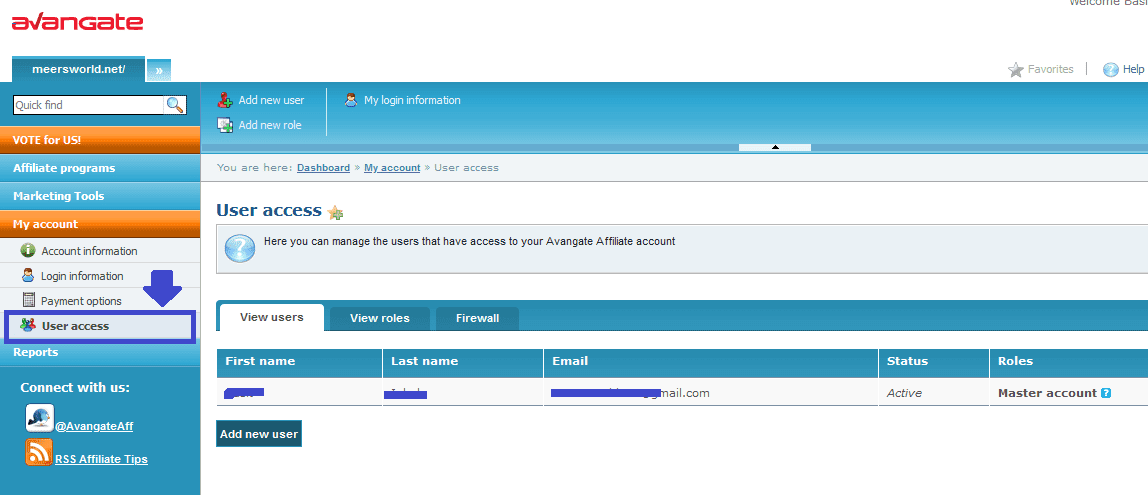
Task: Click the Favorites star icon
Action: coord(1015,70)
